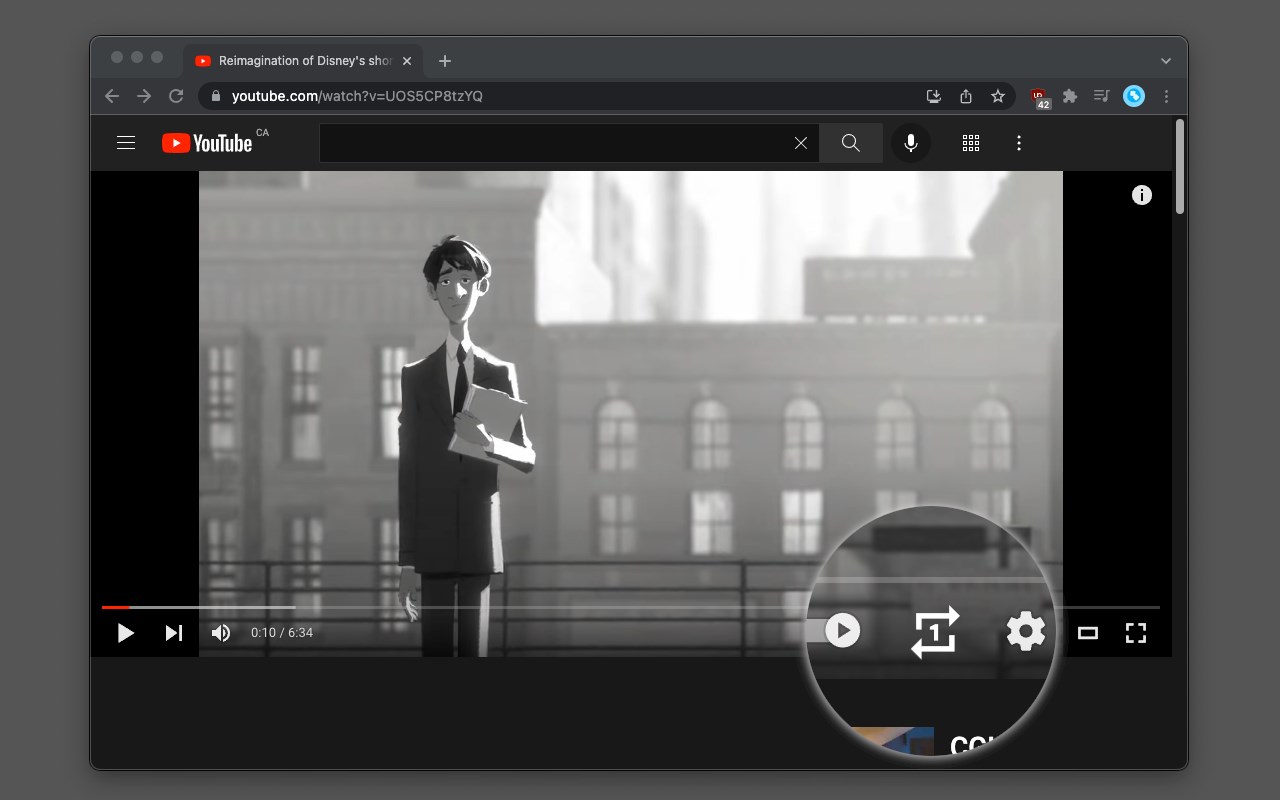Image resolution: width=1280 pixels, height=800 pixels.
Task: Open the uBlock extension showing 42
Action: [x=1040, y=97]
